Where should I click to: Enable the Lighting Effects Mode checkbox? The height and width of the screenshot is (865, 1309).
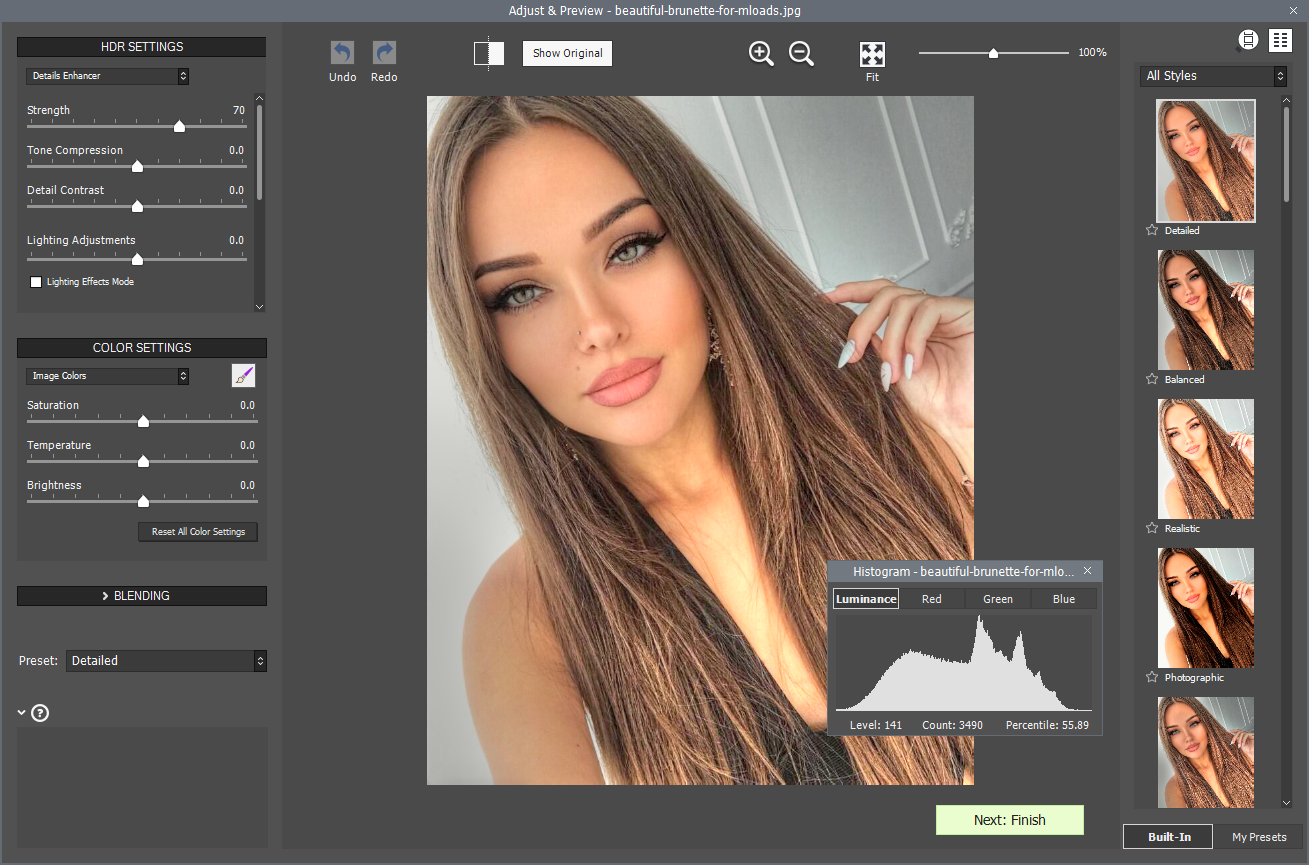36,282
